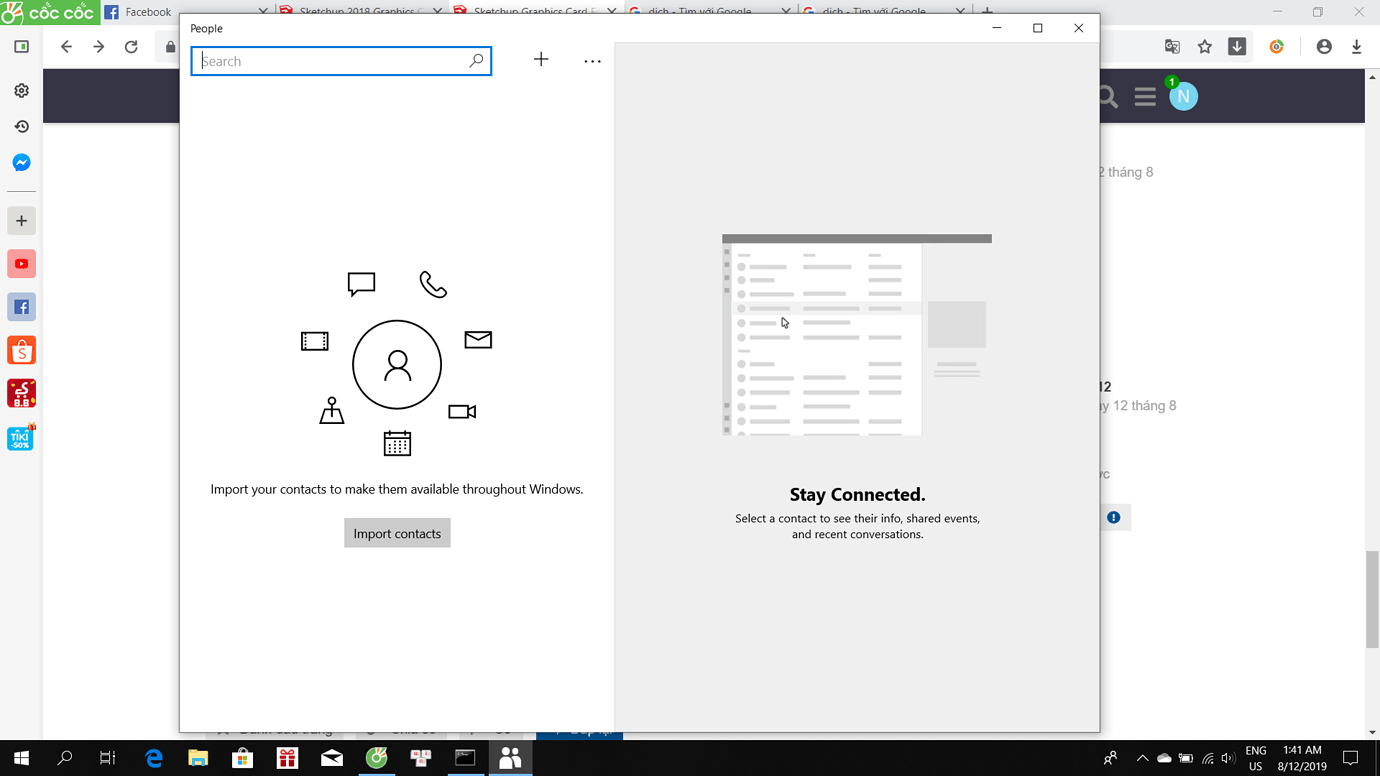The height and width of the screenshot is (776, 1380).
Task: Switch input language via ENG US indicator
Action: coord(1256,758)
